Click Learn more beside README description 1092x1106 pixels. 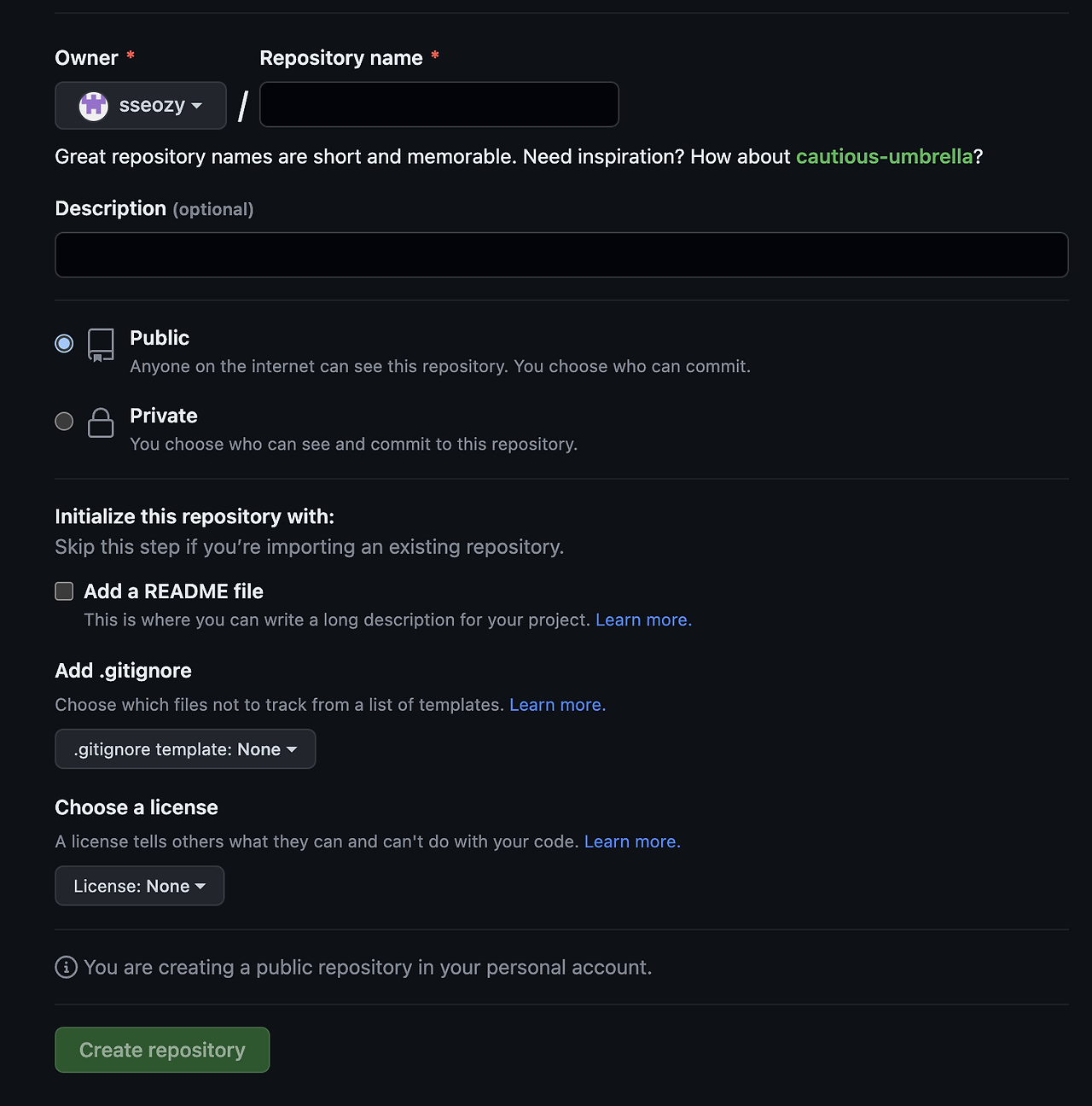tap(642, 620)
